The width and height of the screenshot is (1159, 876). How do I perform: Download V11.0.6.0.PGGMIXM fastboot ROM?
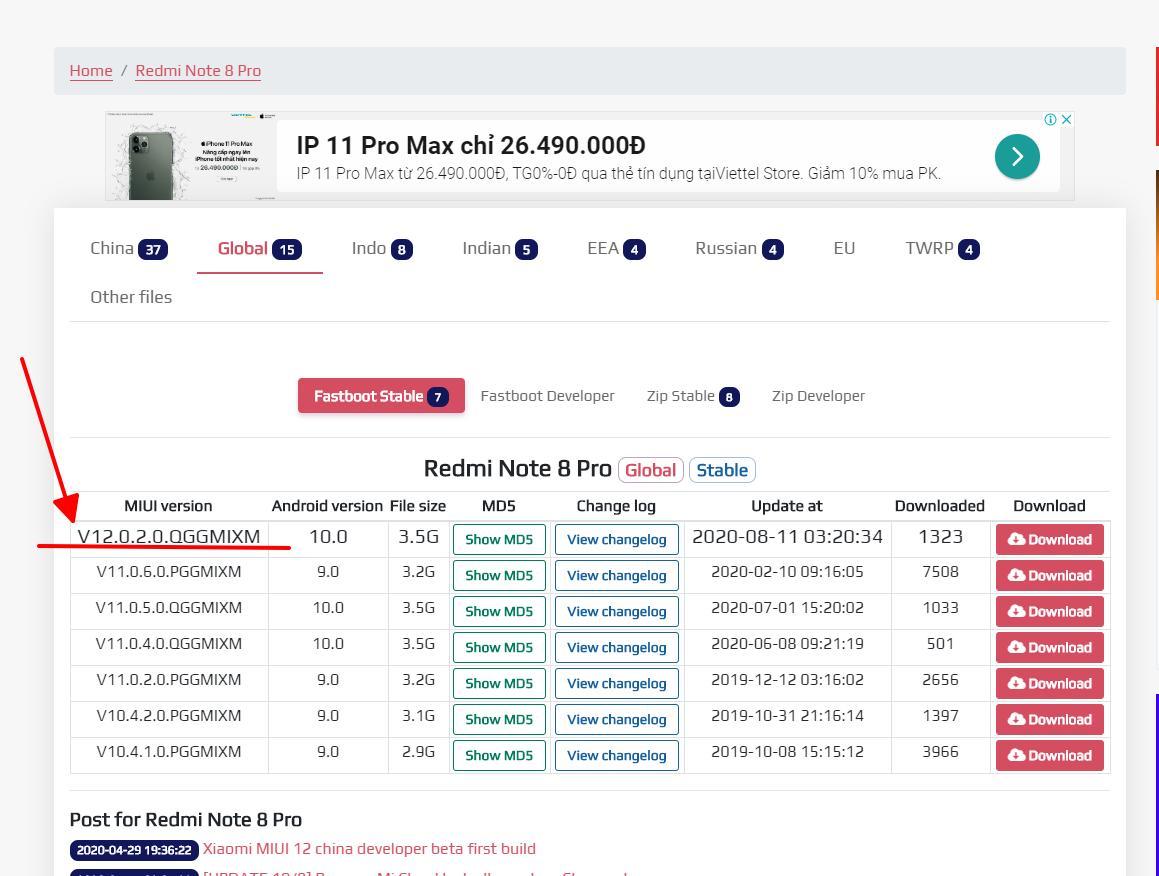point(1050,575)
